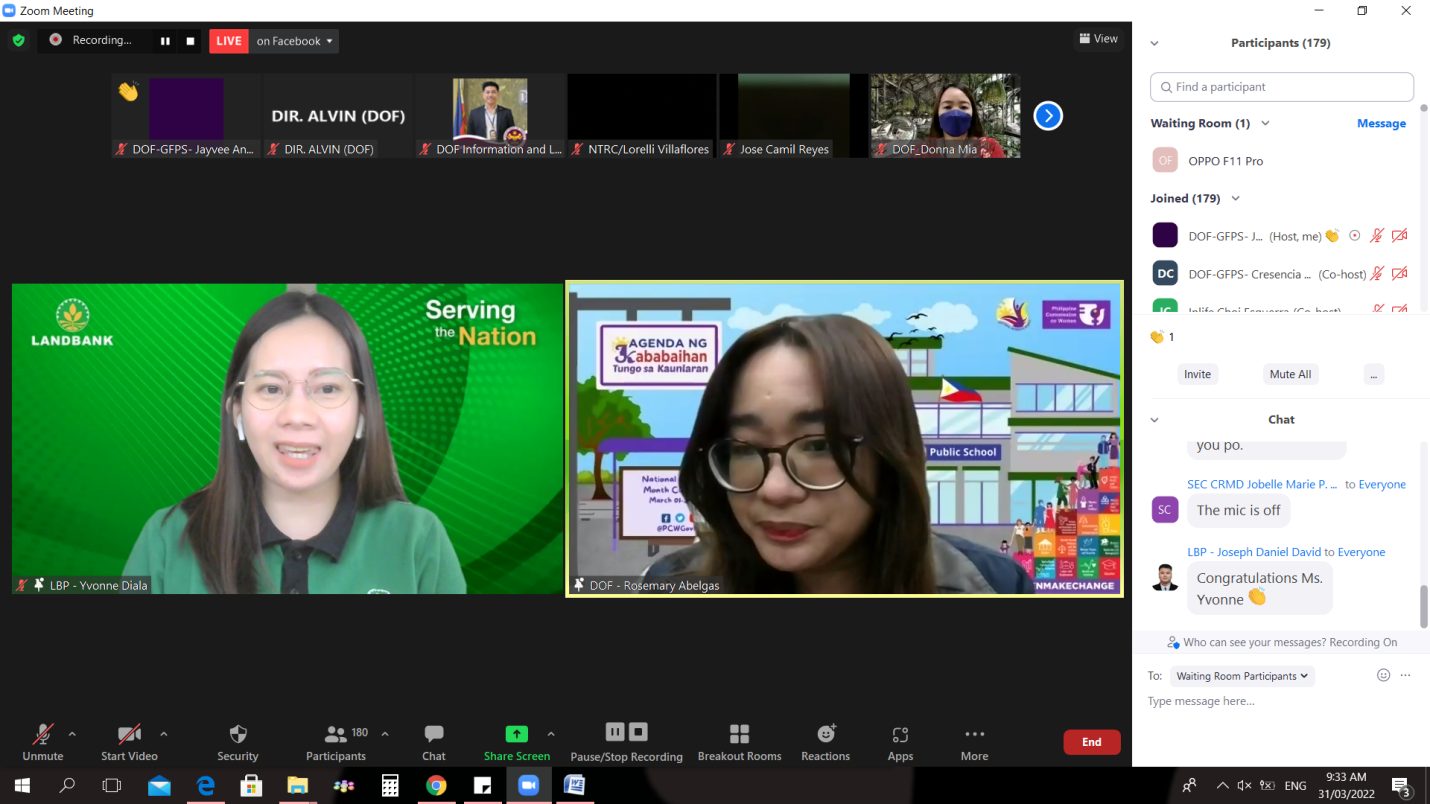Click the Pause/Stop Recording toolbar stop icon

coord(639,732)
